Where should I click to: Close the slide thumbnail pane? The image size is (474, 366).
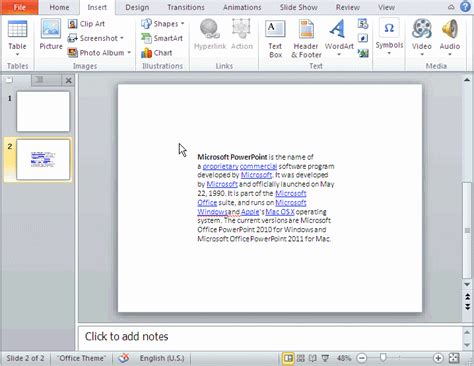68,80
